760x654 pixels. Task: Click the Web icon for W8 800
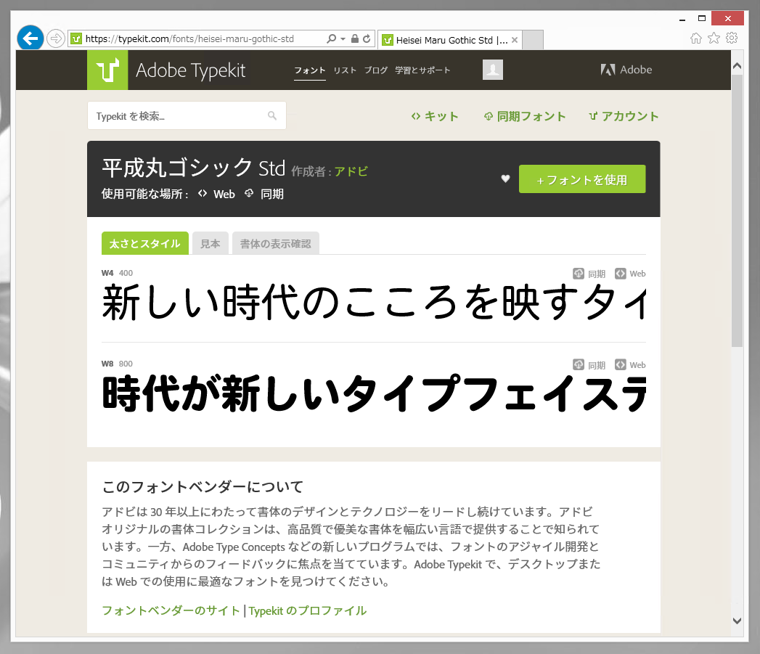pos(620,365)
